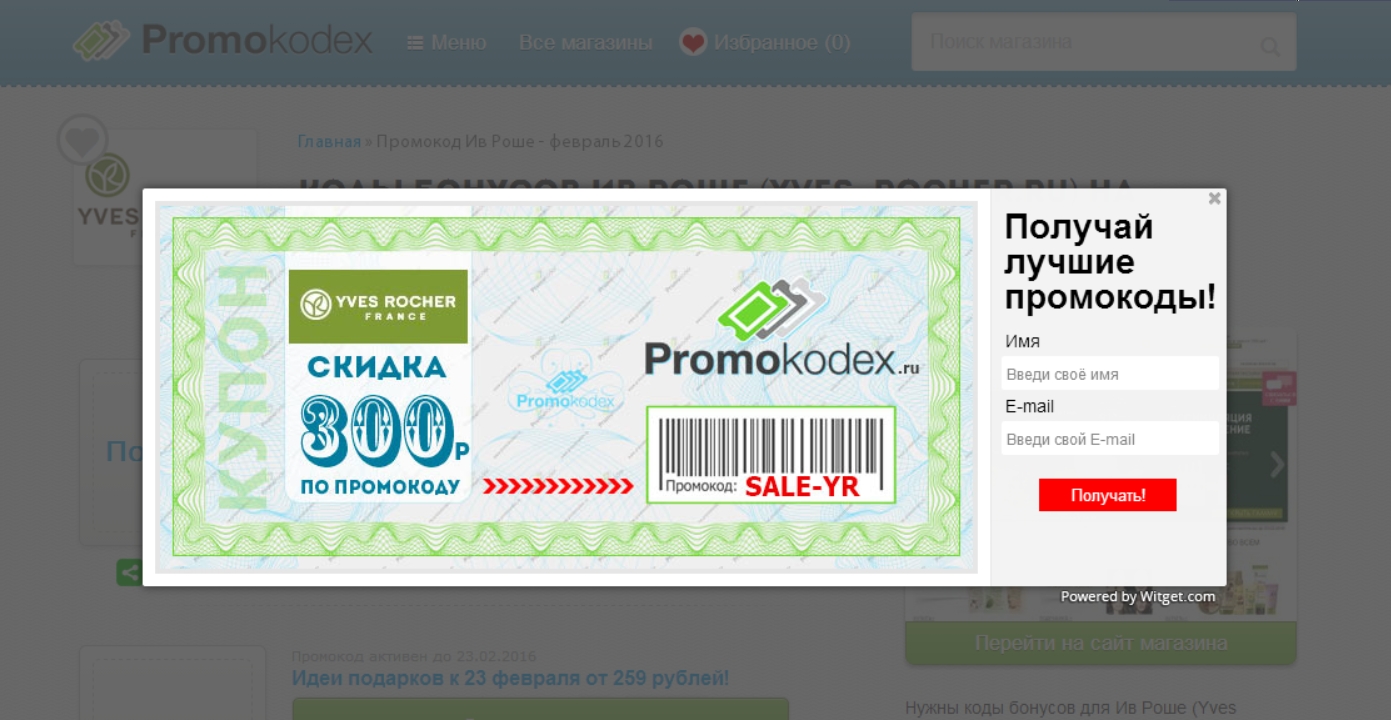Open the hamburger Меню icon
The height and width of the screenshot is (720, 1391).
[415, 43]
